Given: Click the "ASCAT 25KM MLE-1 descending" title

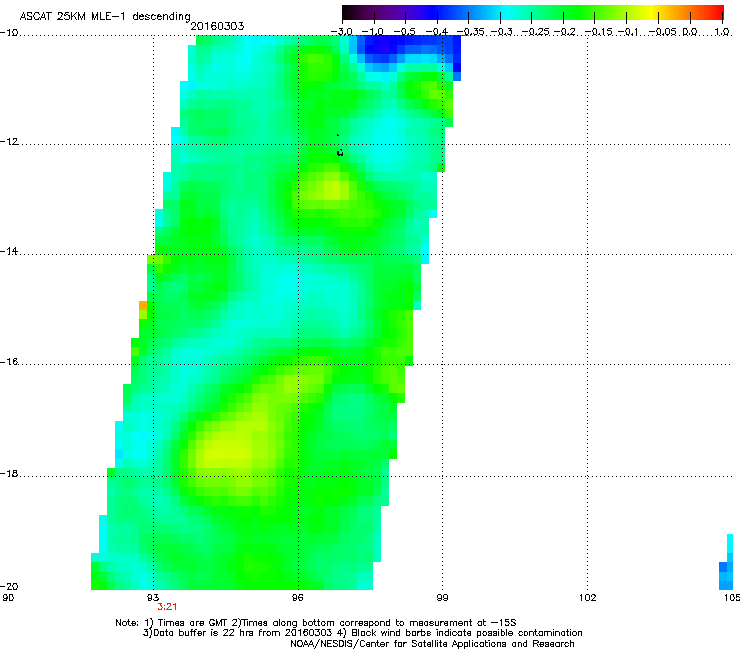Looking at the screenshot, I should coord(105,16).
